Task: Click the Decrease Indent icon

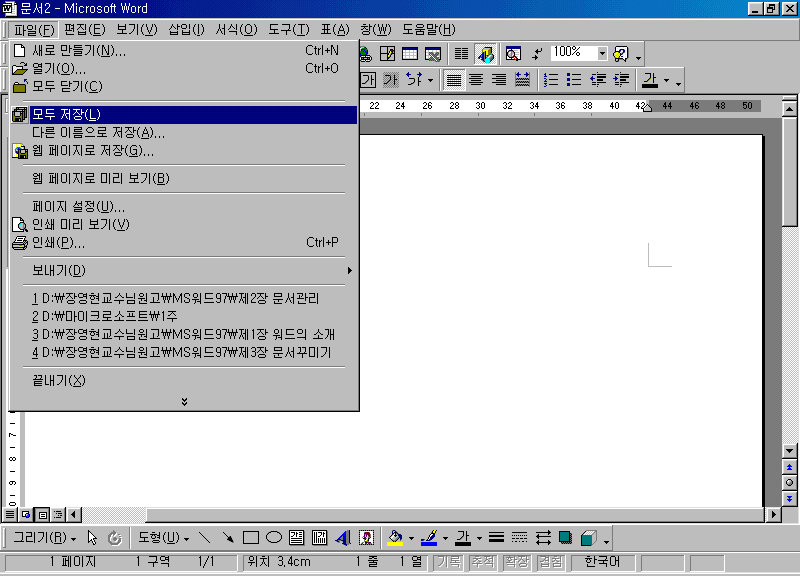Action: (x=597, y=80)
